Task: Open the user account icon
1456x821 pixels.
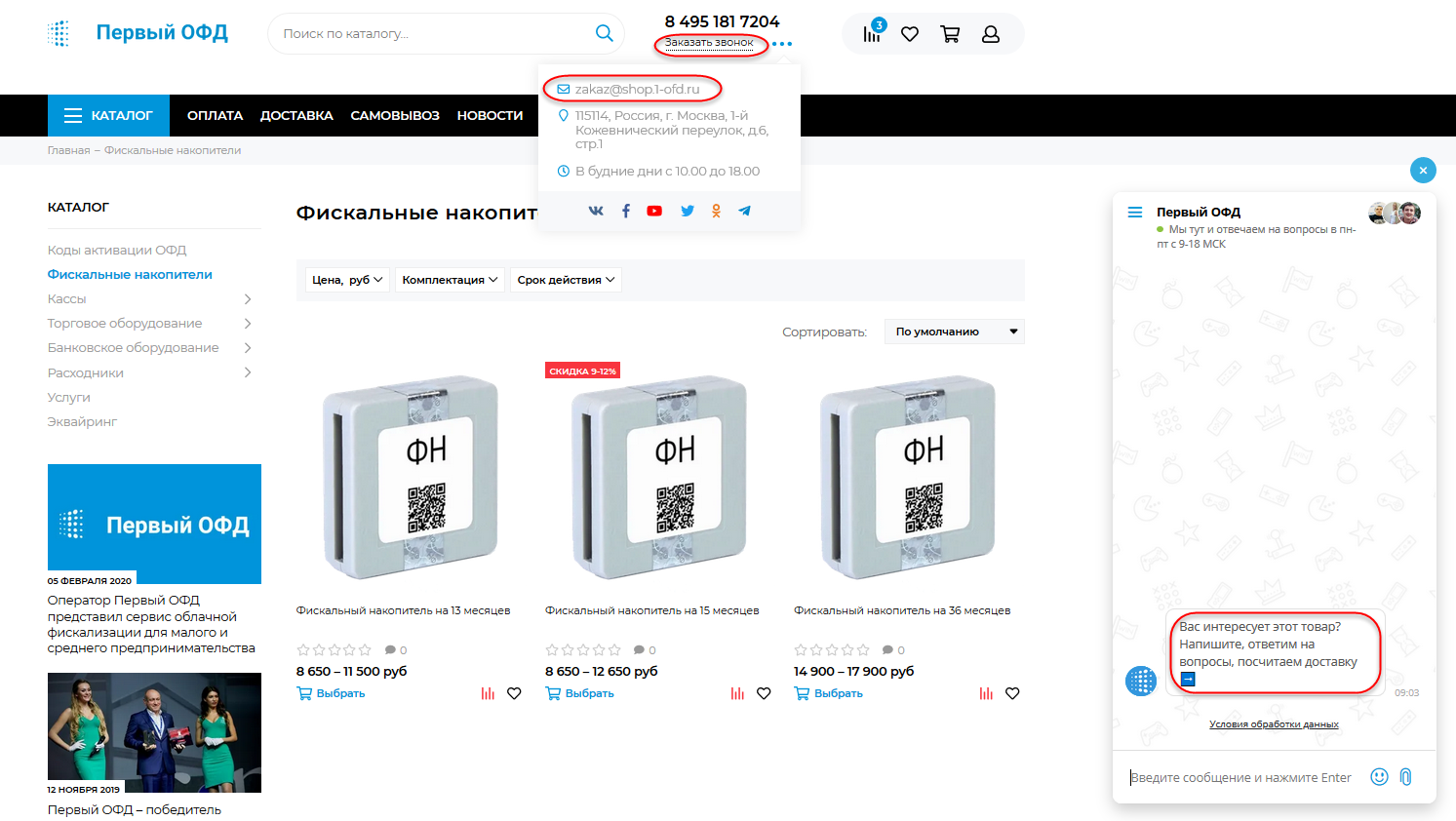Action: click(x=991, y=34)
